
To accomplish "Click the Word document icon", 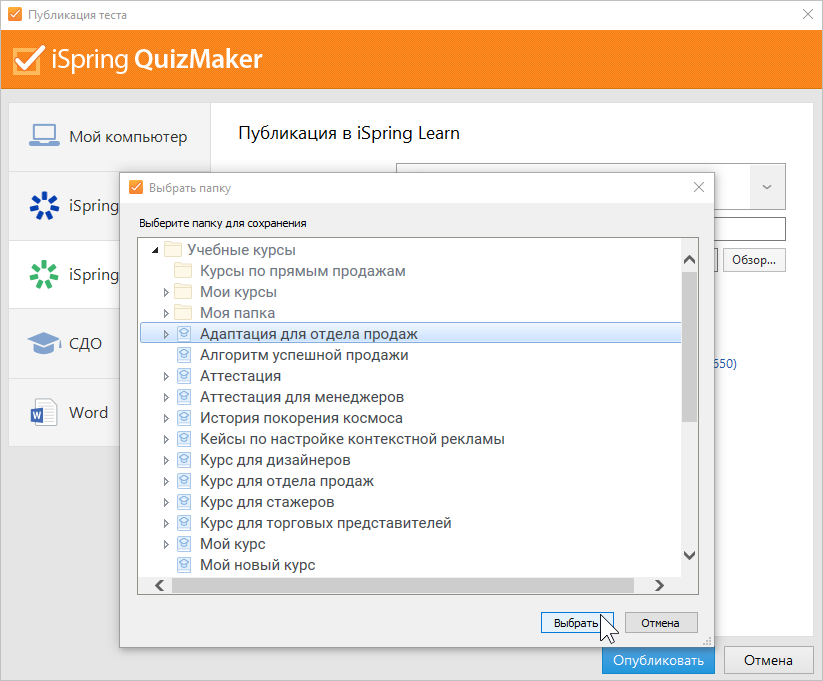I will click(x=44, y=412).
